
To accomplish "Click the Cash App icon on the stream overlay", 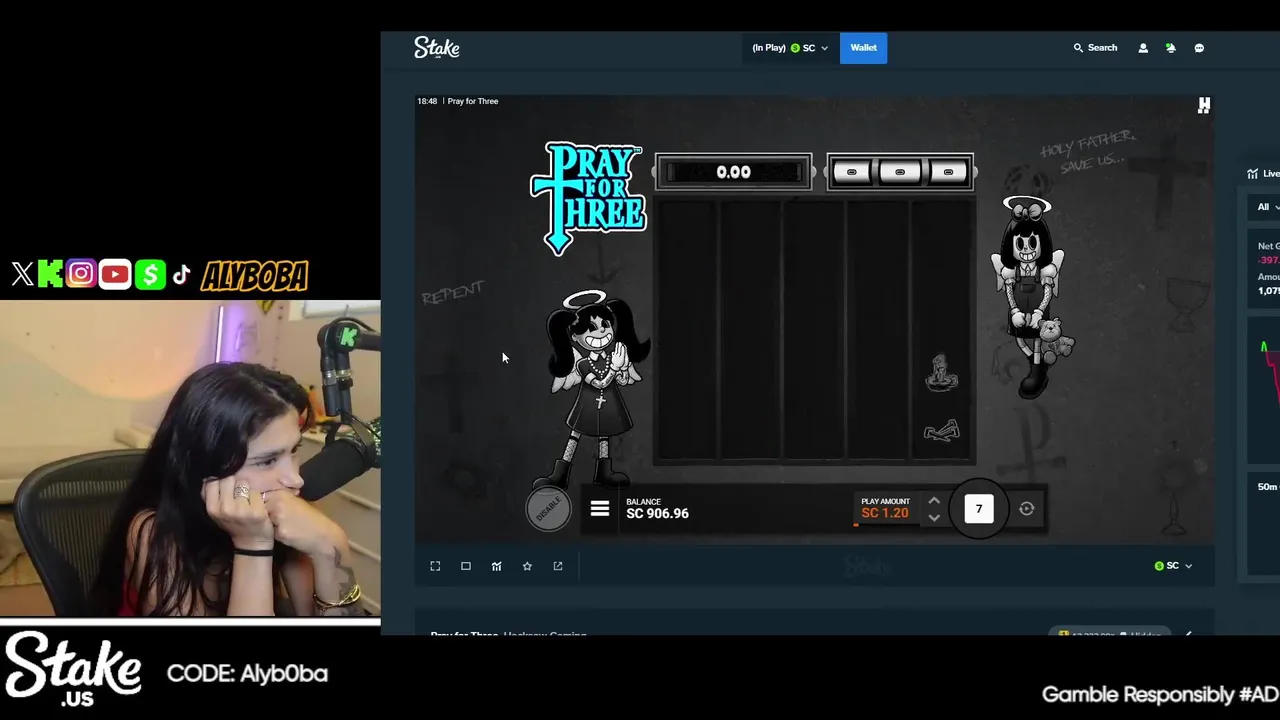I will (x=150, y=274).
